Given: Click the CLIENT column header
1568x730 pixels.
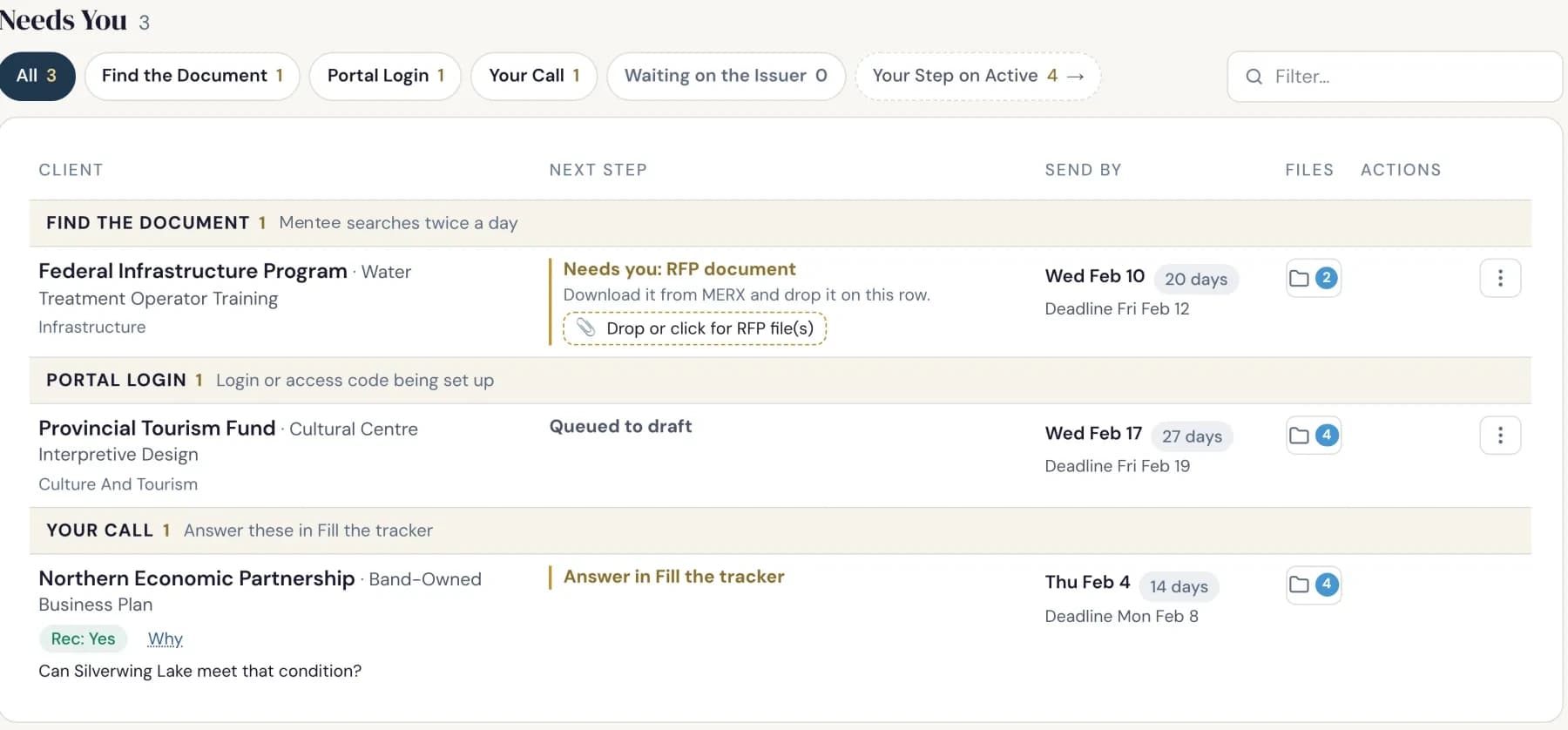Looking at the screenshot, I should click(x=71, y=170).
